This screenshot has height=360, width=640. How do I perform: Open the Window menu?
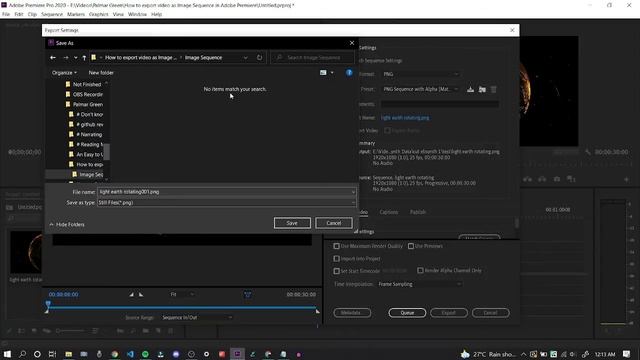[x=137, y=14]
